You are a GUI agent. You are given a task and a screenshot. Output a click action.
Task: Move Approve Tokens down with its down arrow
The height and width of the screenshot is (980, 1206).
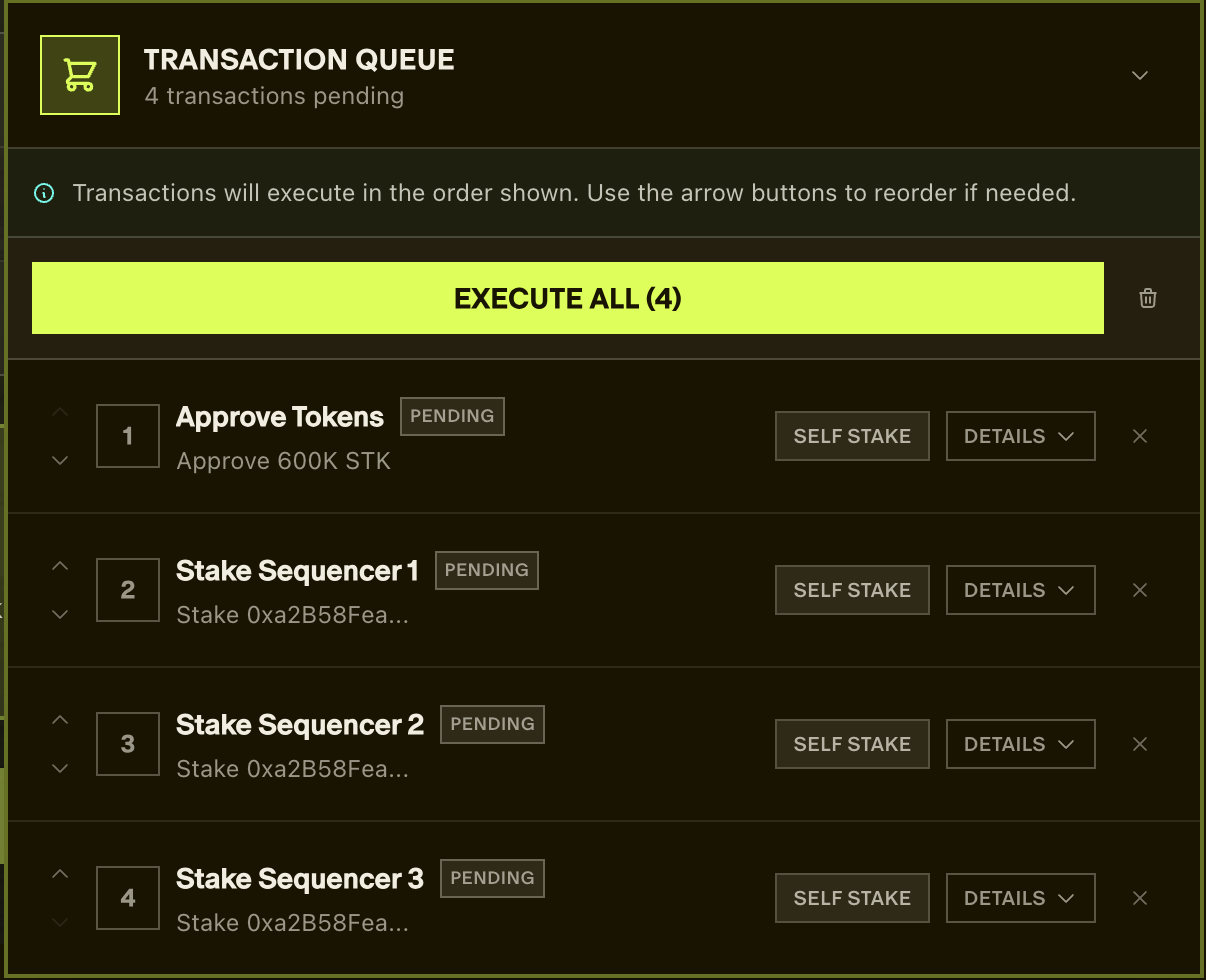click(x=59, y=460)
